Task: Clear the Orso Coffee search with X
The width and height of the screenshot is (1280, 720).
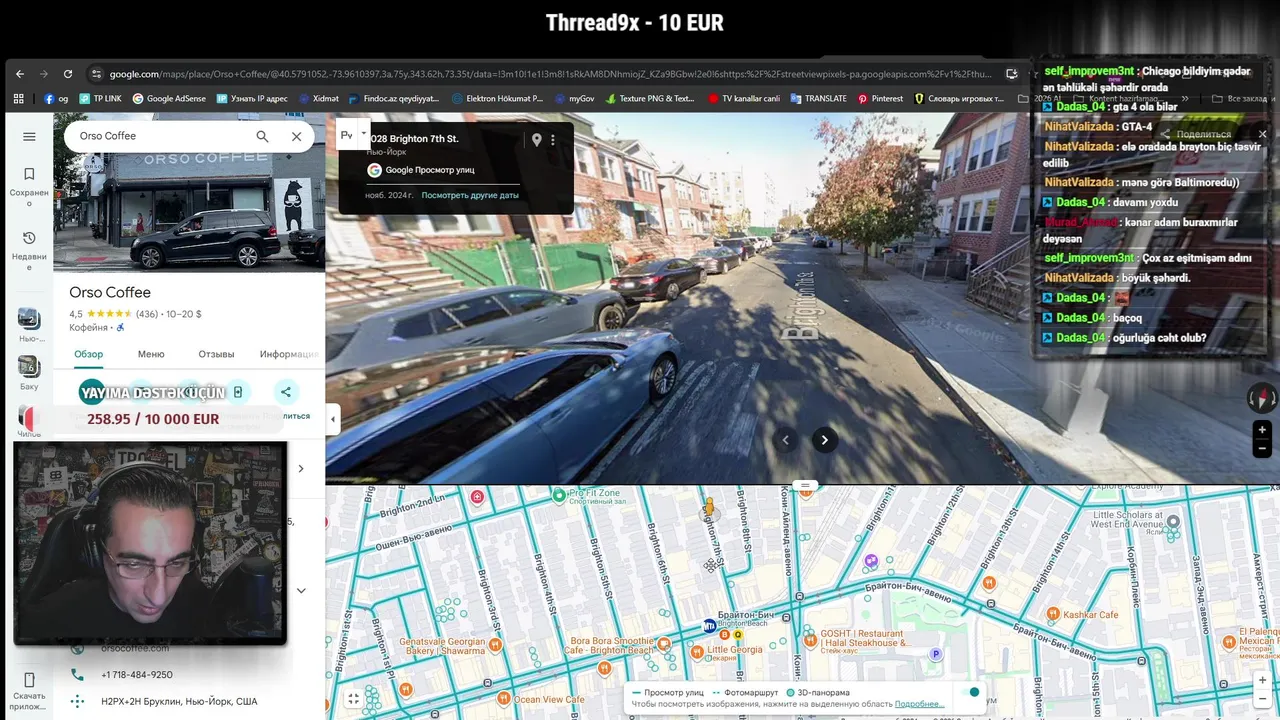Action: click(x=296, y=136)
